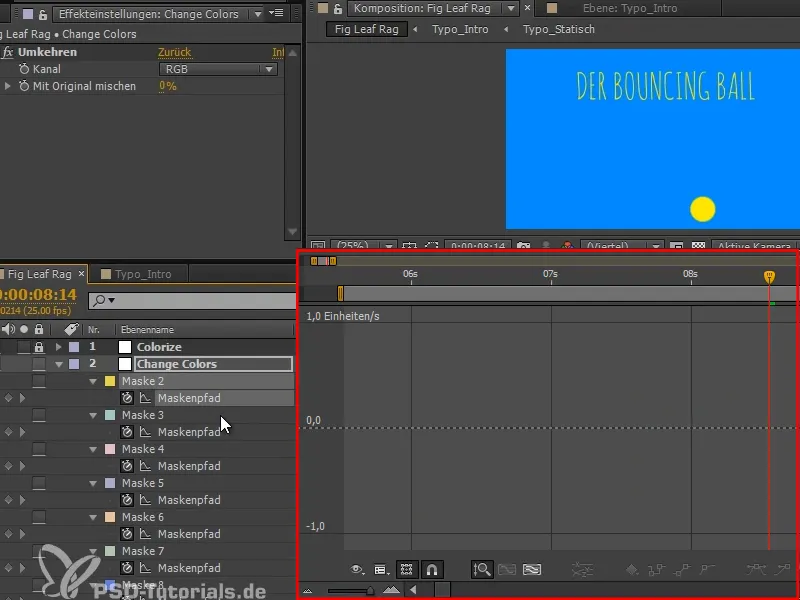The width and height of the screenshot is (800, 600).
Task: Click stopwatch for Mit Original mischen
Action: [x=24, y=86]
